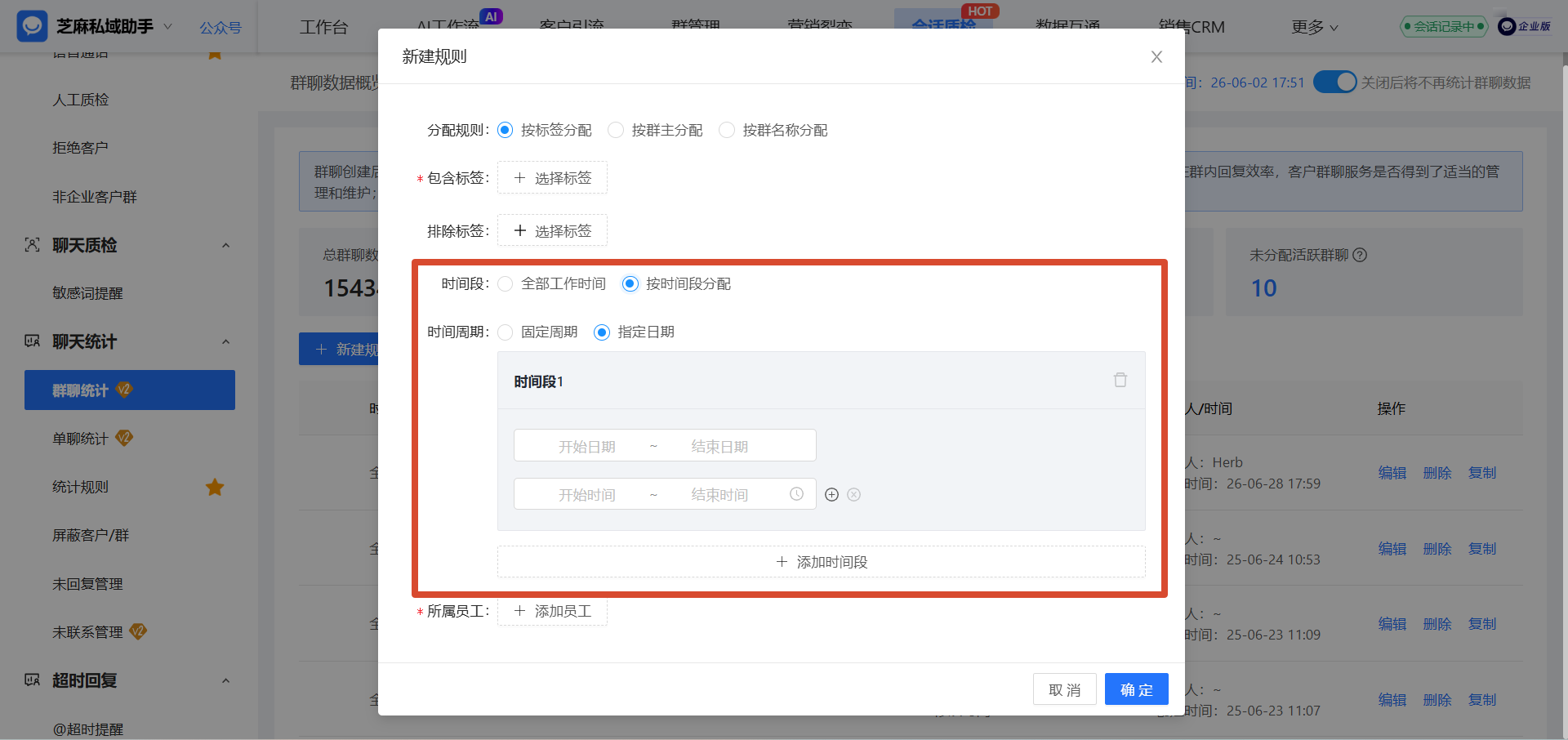
Task: Open 统计规则 in sidebar
Action: click(81, 487)
